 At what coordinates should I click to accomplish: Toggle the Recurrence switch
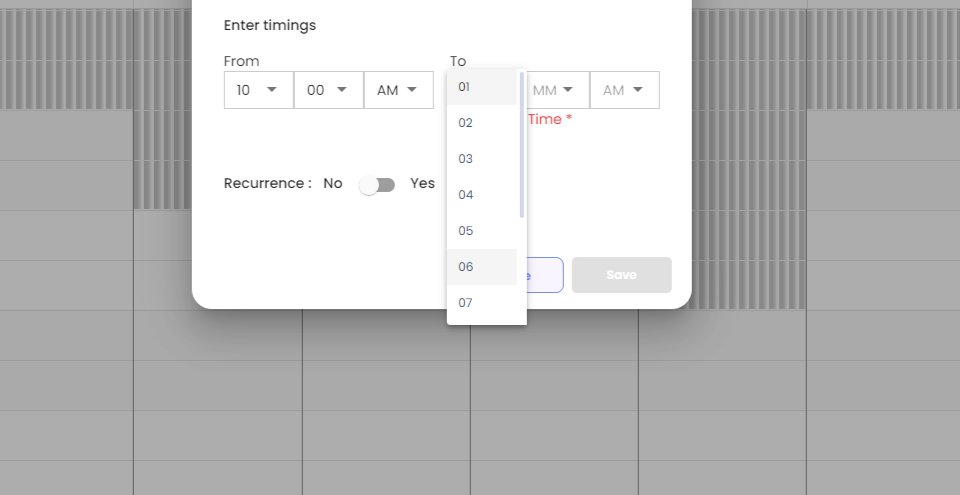tap(377, 184)
